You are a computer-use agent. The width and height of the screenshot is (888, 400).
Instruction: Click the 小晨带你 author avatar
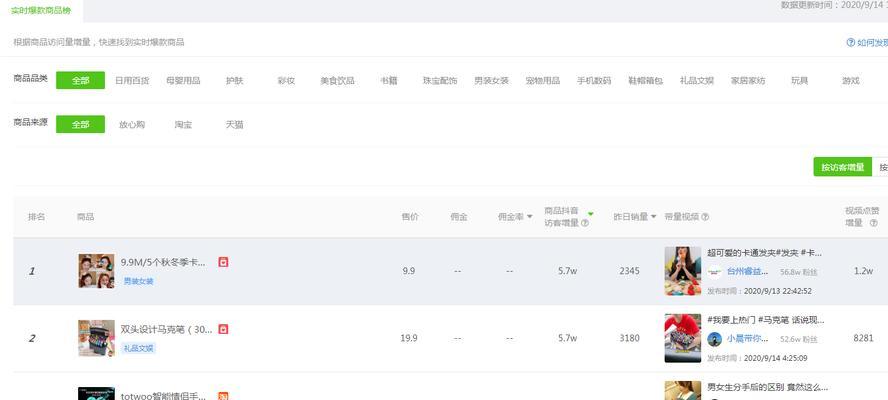pyautogui.click(x=715, y=339)
